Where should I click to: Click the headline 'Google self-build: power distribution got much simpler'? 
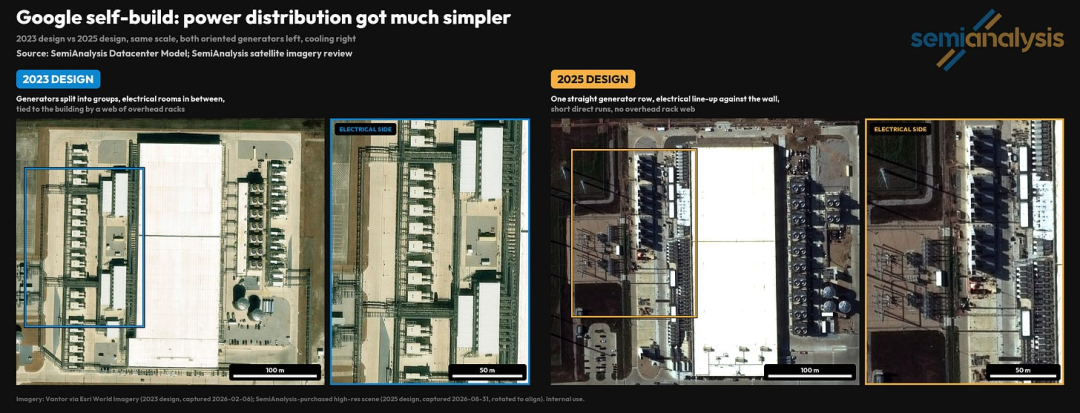(x=263, y=18)
